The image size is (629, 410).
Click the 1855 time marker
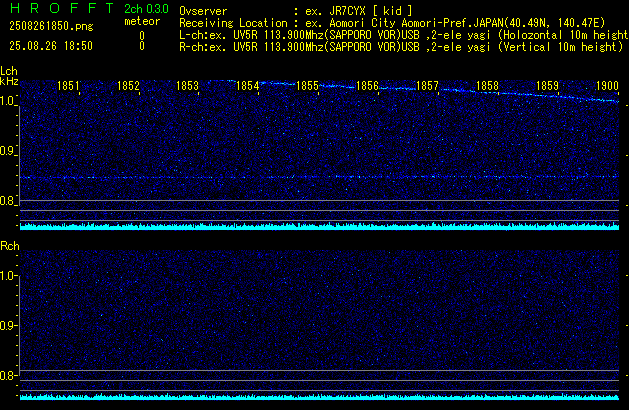307,86
